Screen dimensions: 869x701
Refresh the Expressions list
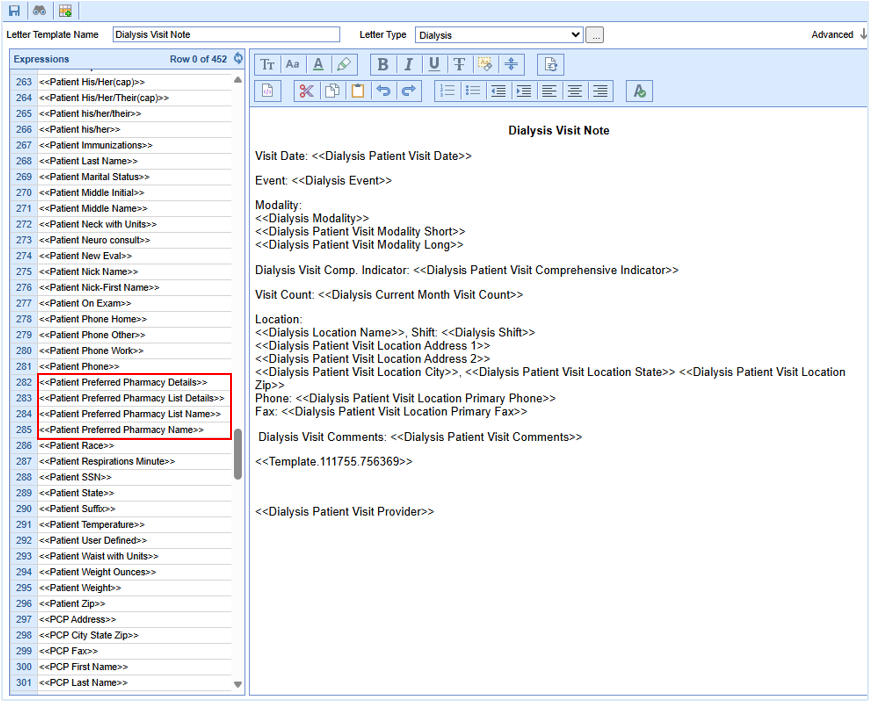tap(238, 59)
